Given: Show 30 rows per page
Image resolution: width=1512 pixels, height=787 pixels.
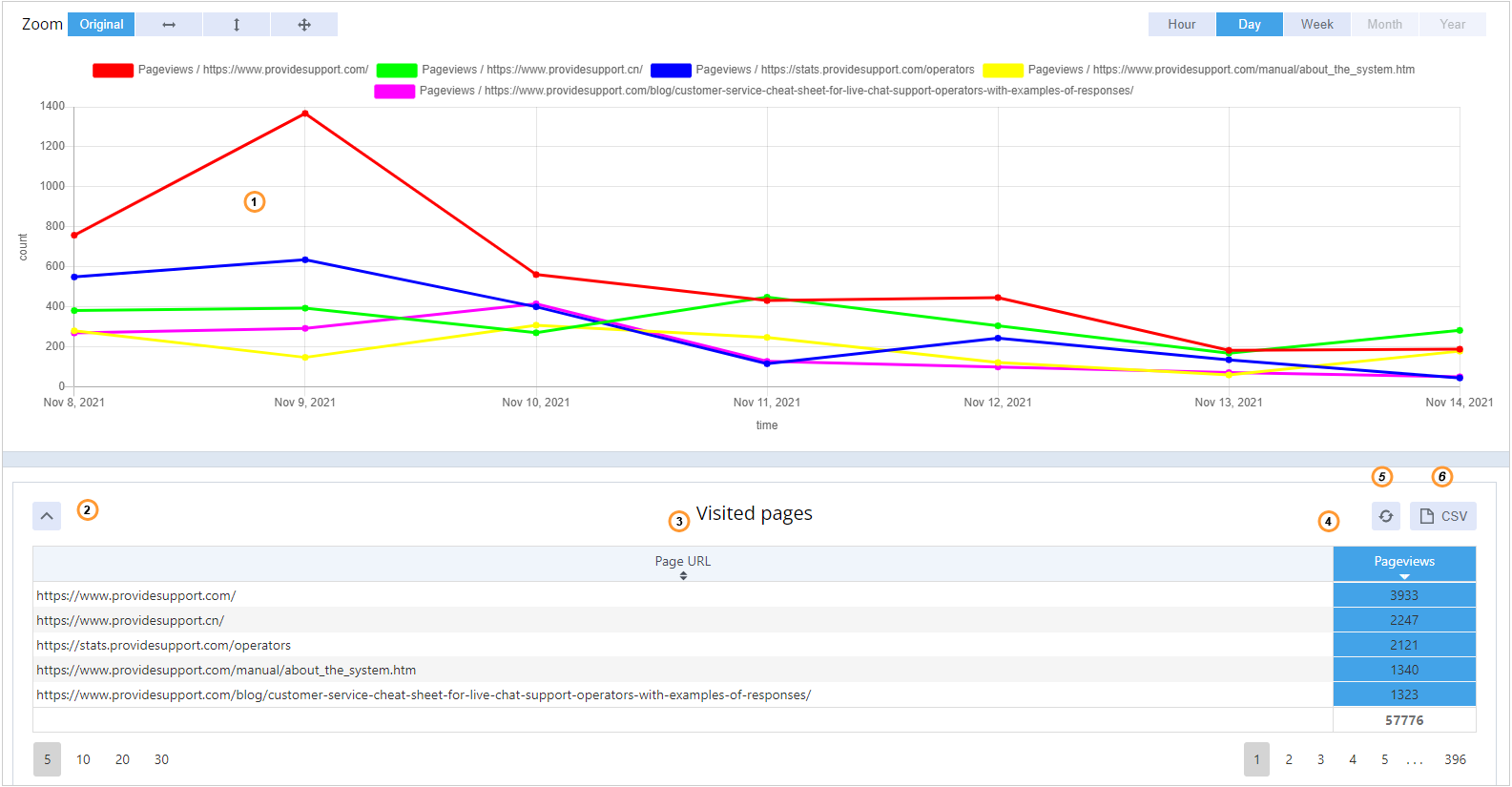Looking at the screenshot, I should (x=161, y=759).
